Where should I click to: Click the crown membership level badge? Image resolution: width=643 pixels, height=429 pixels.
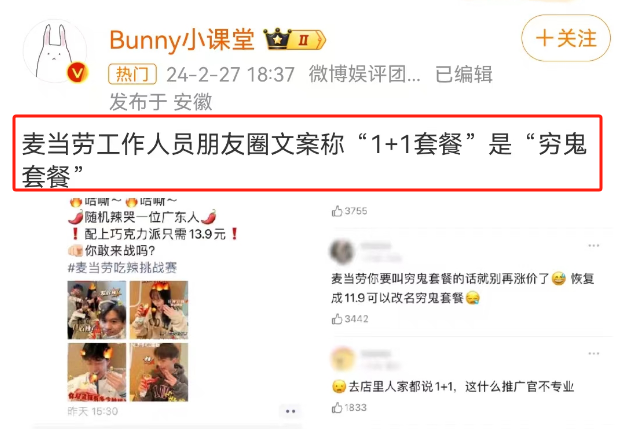coord(294,40)
